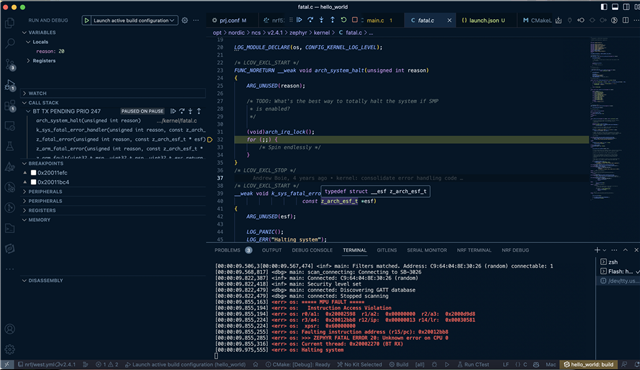Start debugging with green play button
The height and width of the screenshot is (370, 640).
click(x=87, y=20)
